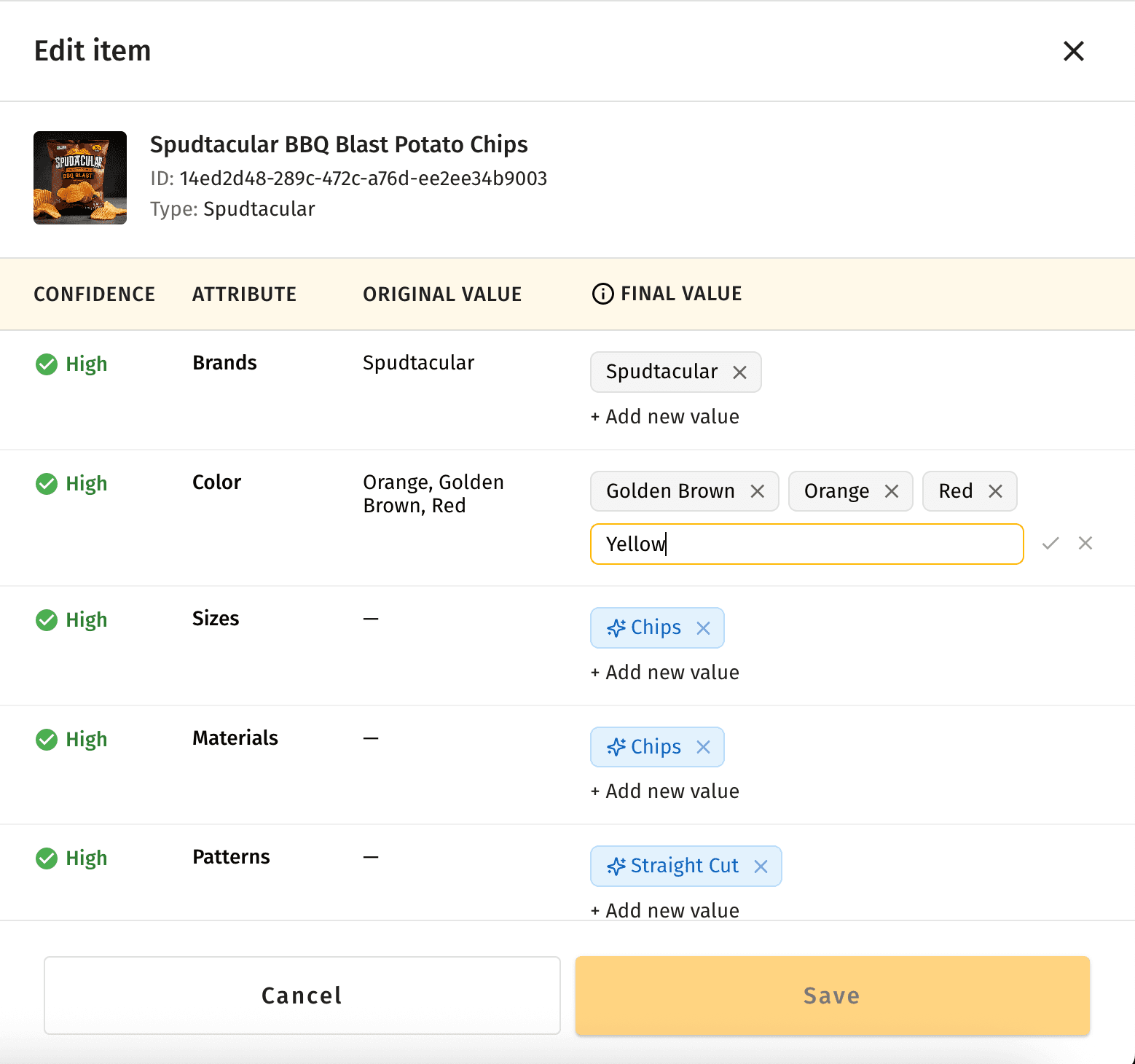Screen dimensions: 1135x1064
Task: Click the AI sparkle icon on Sizes Chips
Action: pos(616,627)
